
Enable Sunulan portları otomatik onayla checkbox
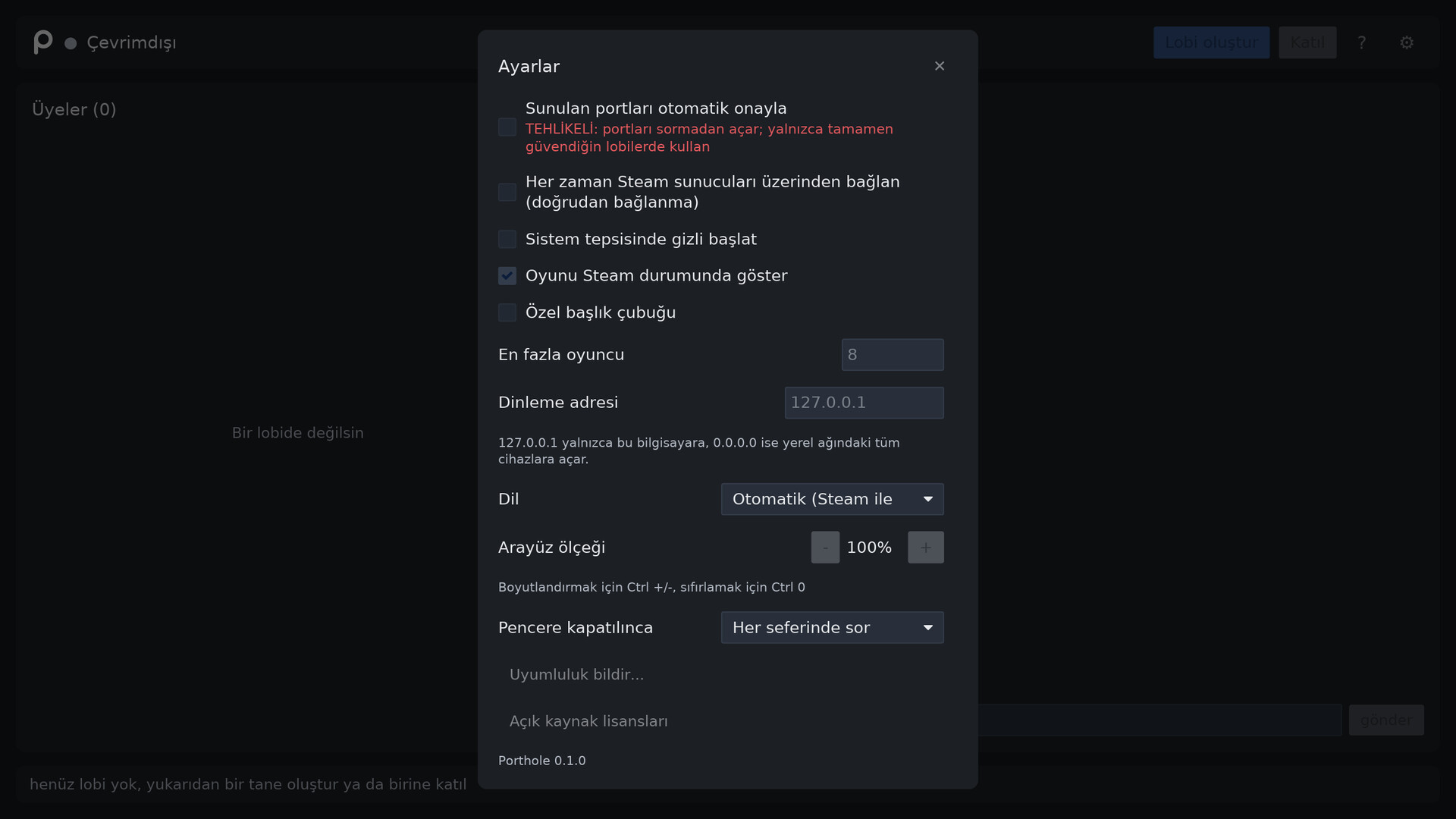click(507, 127)
